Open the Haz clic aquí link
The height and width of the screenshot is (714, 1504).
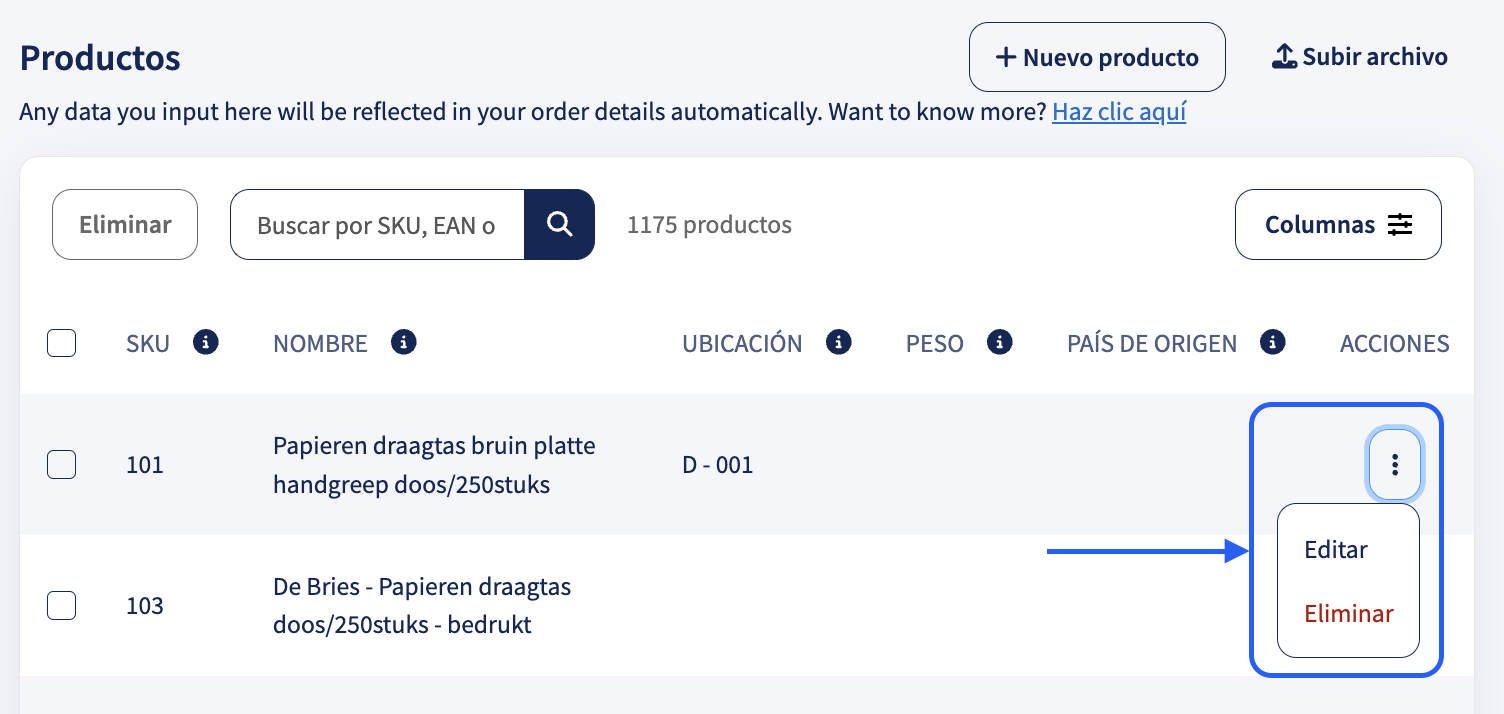click(1119, 111)
